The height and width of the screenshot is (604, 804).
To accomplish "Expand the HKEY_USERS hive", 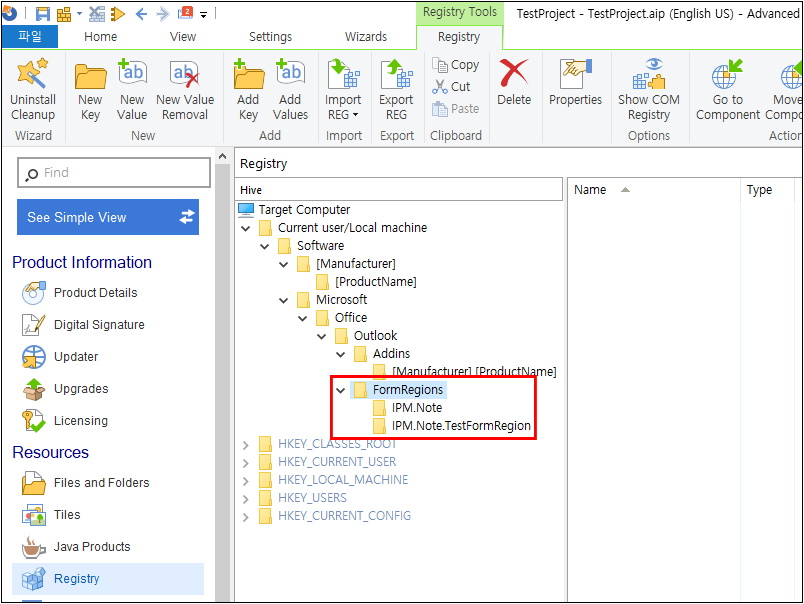I will pos(246,499).
